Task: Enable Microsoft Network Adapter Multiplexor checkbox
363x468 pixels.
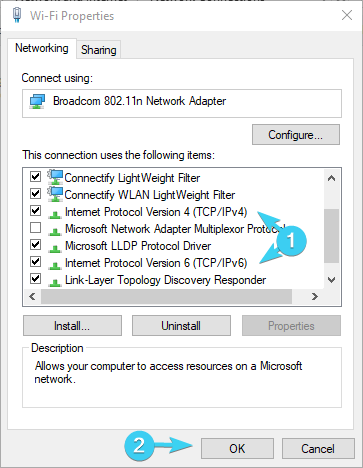Action: point(35,228)
